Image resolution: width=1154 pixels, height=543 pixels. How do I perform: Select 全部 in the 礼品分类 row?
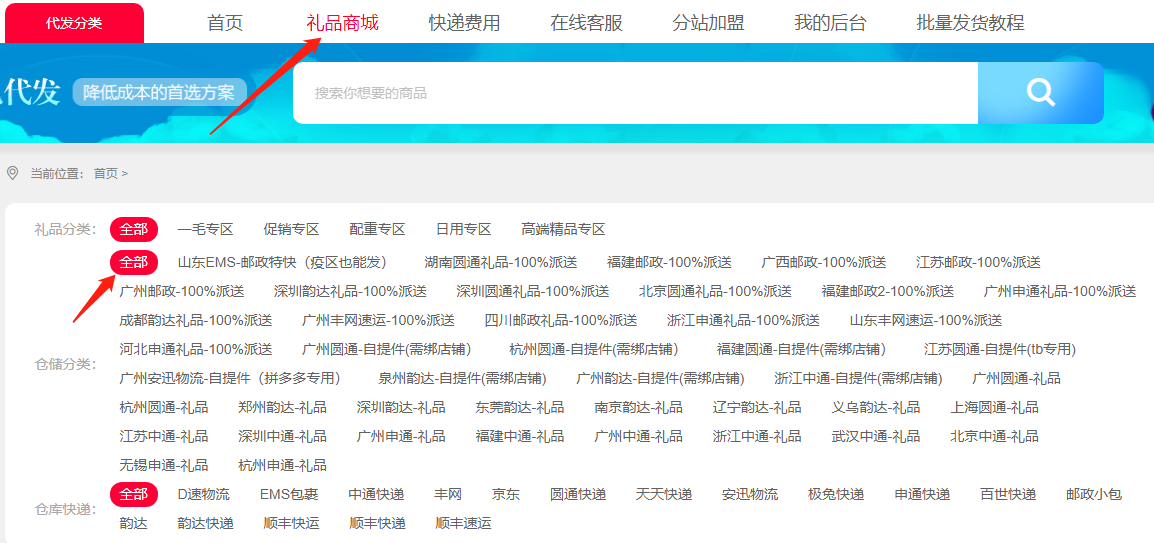134,230
